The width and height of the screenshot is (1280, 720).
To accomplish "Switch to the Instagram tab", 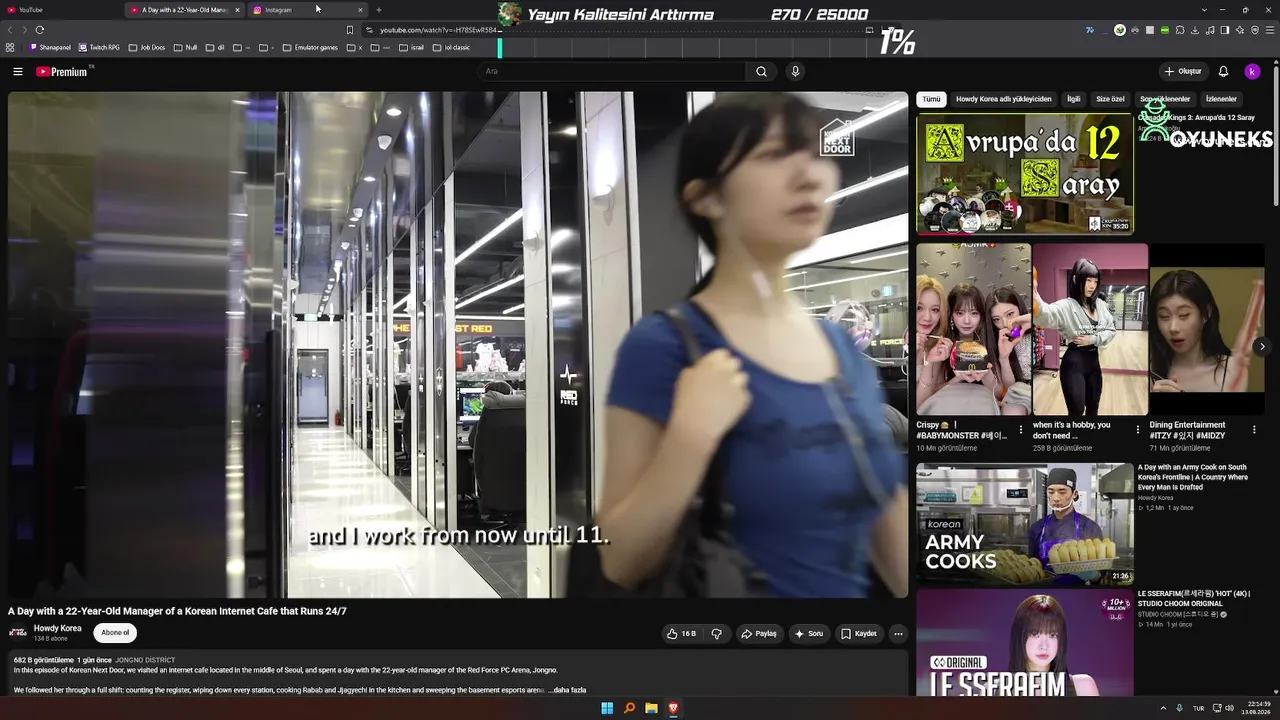I will pyautogui.click(x=309, y=10).
